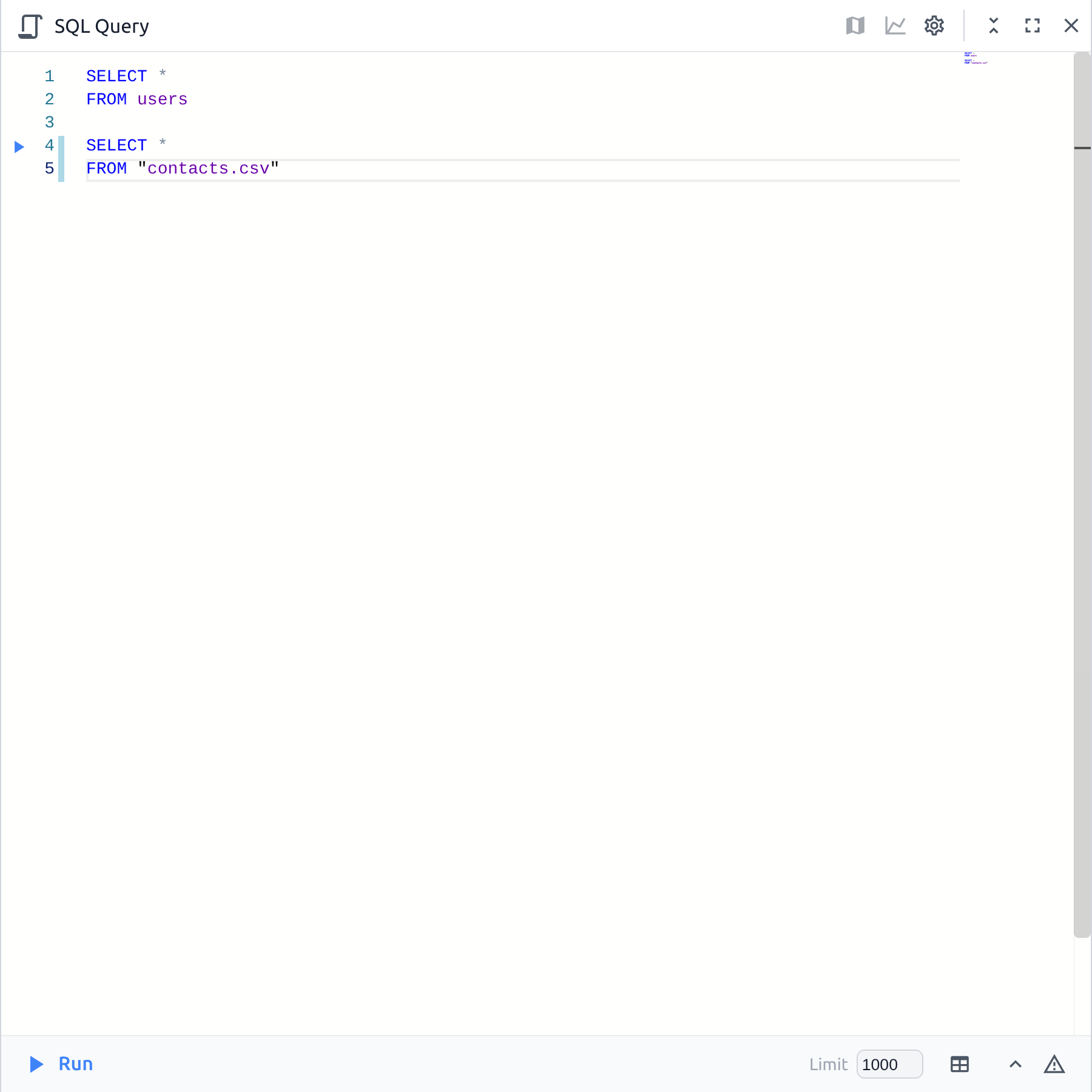The height and width of the screenshot is (1092, 1092).
Task: Click SELECT keyword on line 1
Action: pyautogui.click(x=116, y=76)
